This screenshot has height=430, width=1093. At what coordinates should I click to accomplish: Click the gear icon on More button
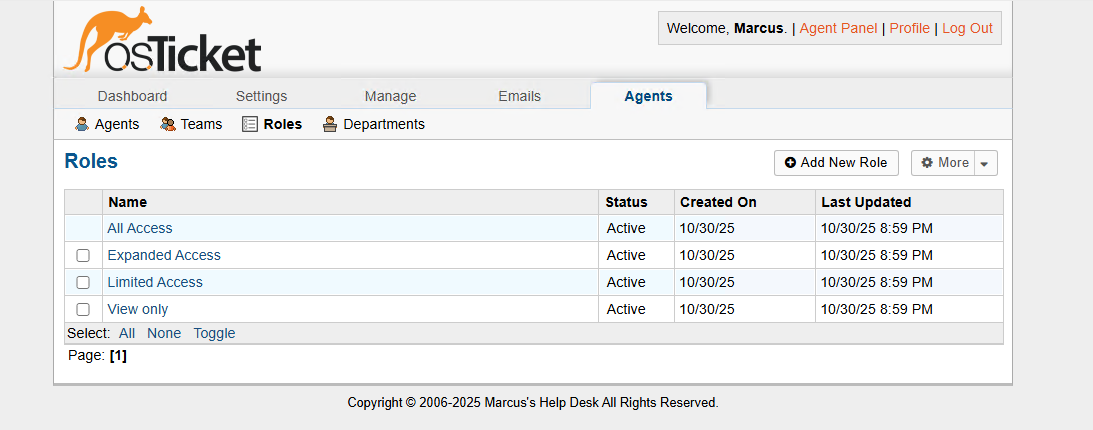click(927, 163)
